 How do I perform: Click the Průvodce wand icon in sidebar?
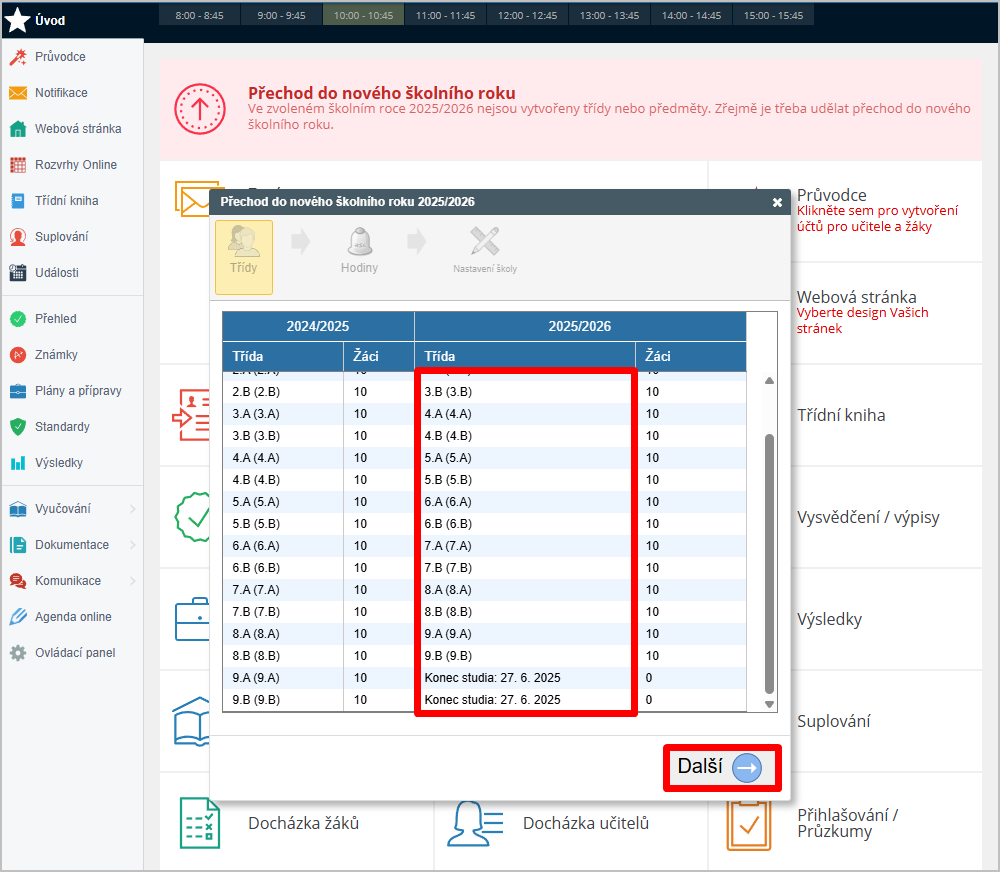pyautogui.click(x=17, y=57)
